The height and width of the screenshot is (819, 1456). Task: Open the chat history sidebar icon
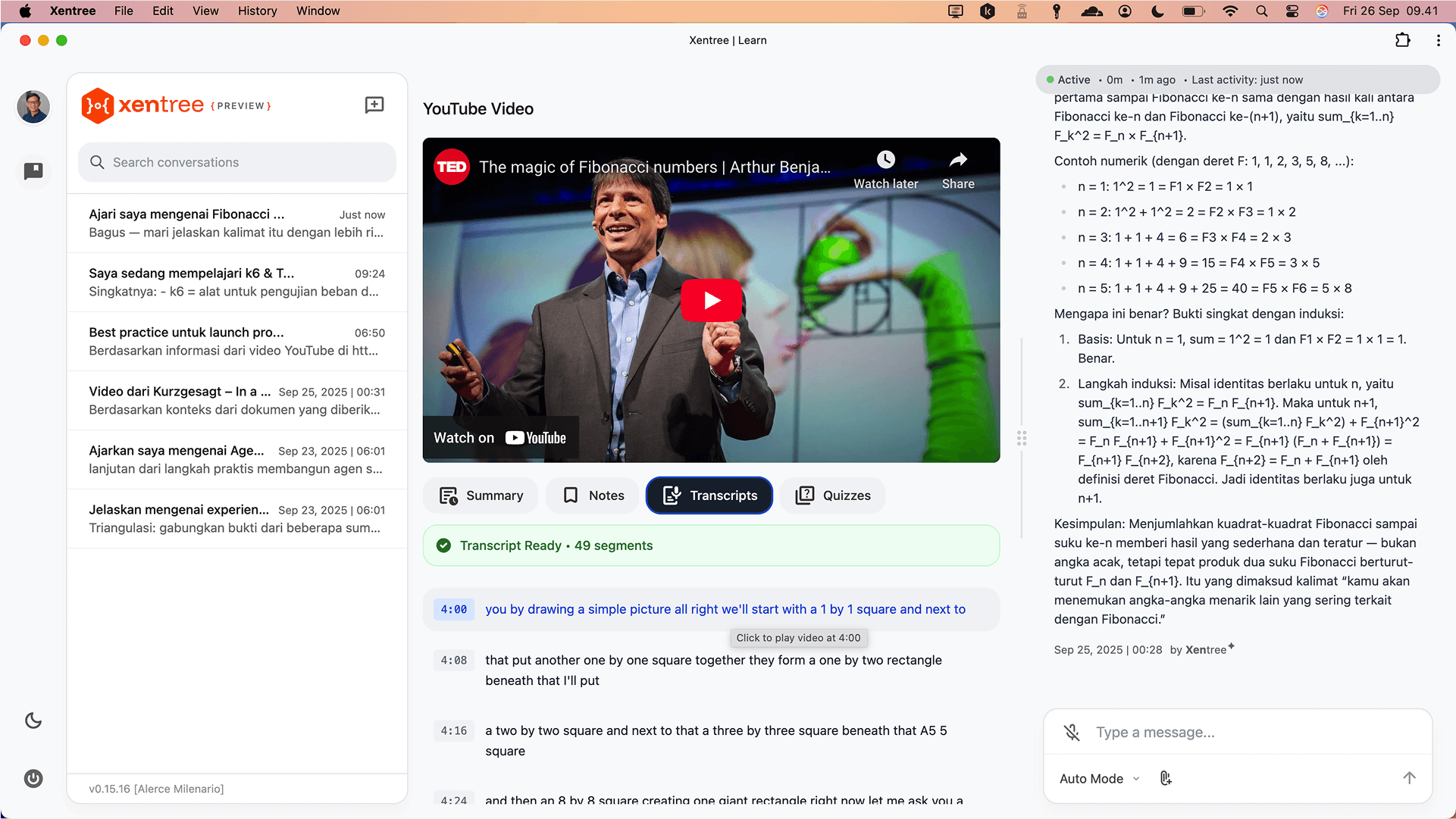click(33, 171)
